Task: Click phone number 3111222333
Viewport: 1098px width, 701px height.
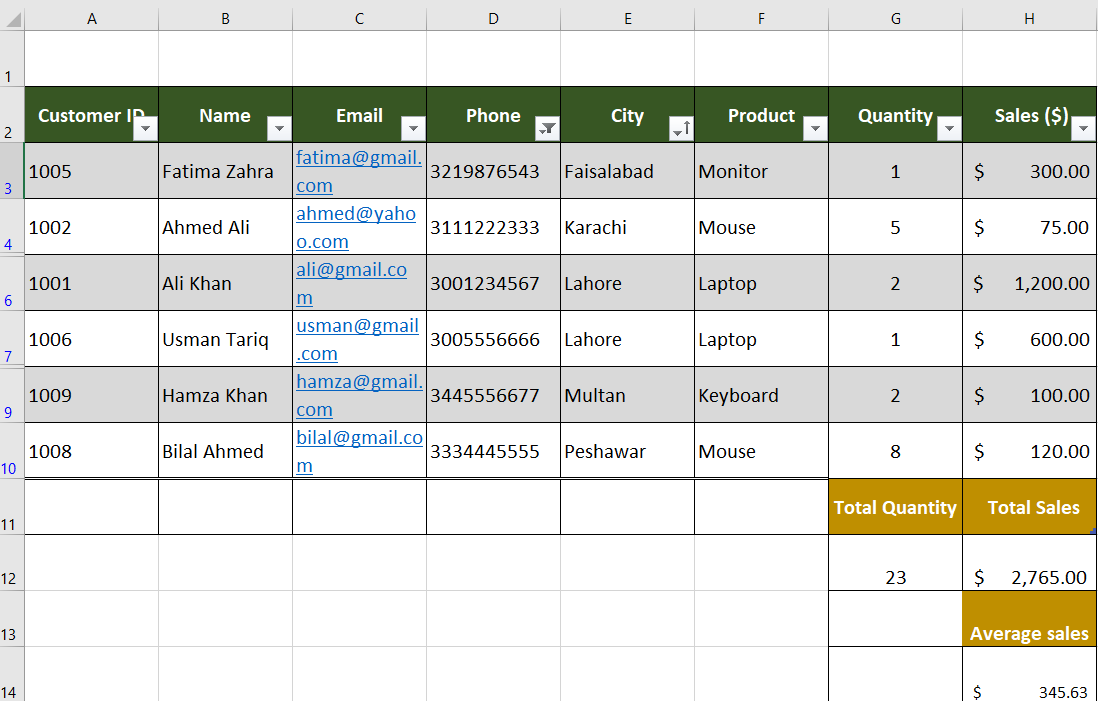Action: coord(494,227)
